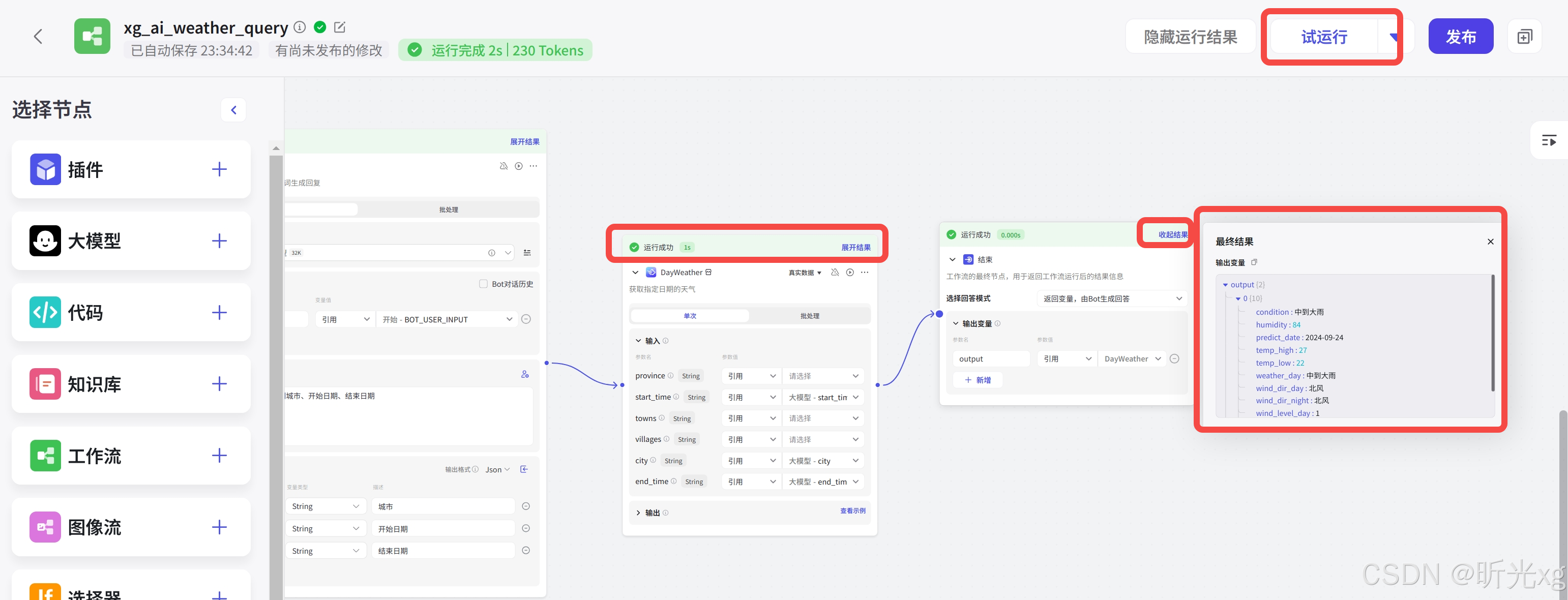Collapse the output tree in 最终结果
Viewport: 1568px width, 600px height.
[x=1225, y=285]
